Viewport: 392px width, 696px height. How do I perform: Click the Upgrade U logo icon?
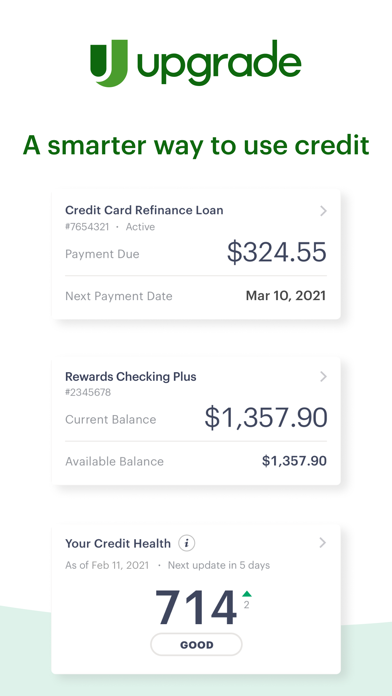(x=109, y=63)
